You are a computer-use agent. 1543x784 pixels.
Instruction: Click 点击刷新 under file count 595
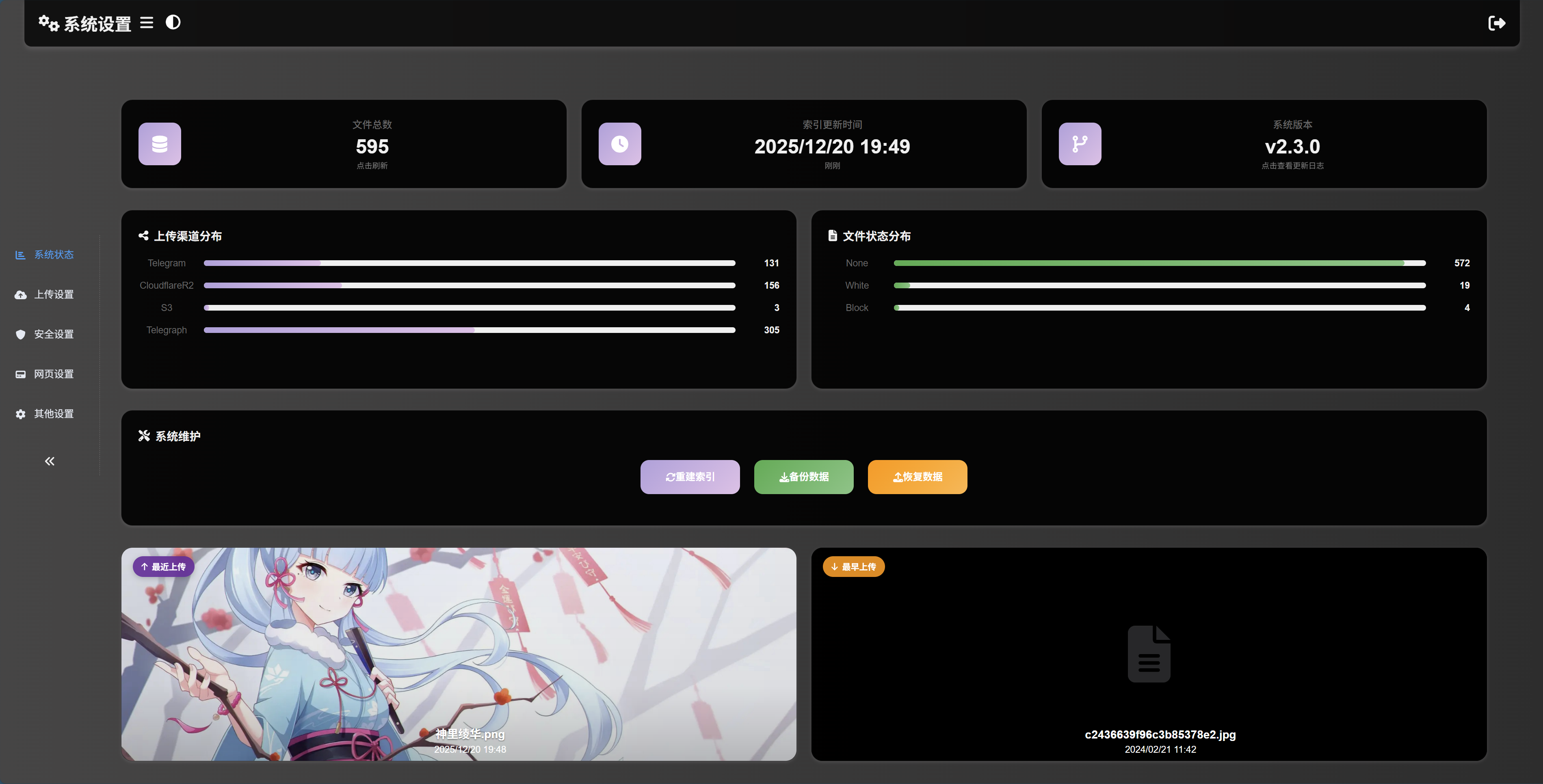tap(372, 166)
